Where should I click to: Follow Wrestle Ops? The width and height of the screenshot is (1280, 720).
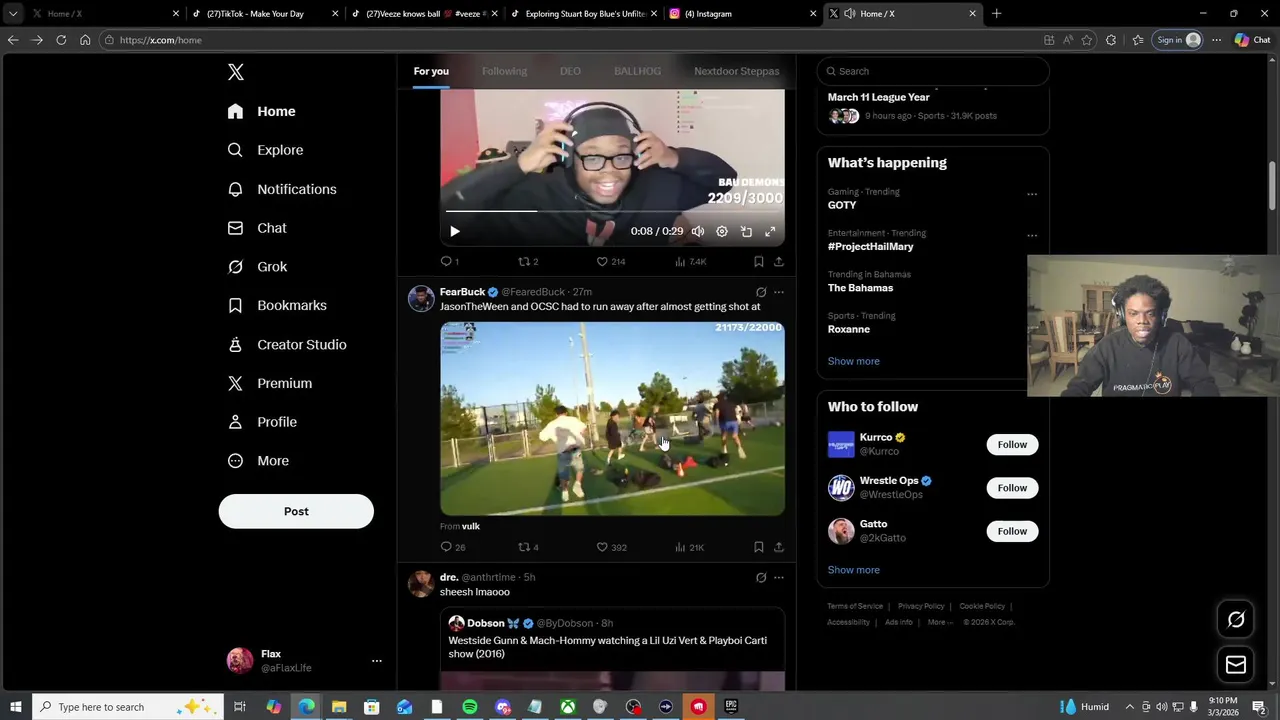[1012, 488]
